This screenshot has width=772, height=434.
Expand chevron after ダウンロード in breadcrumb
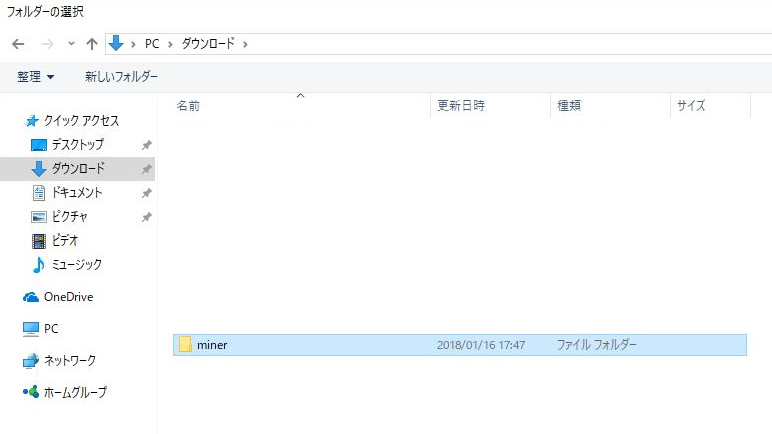tap(245, 44)
